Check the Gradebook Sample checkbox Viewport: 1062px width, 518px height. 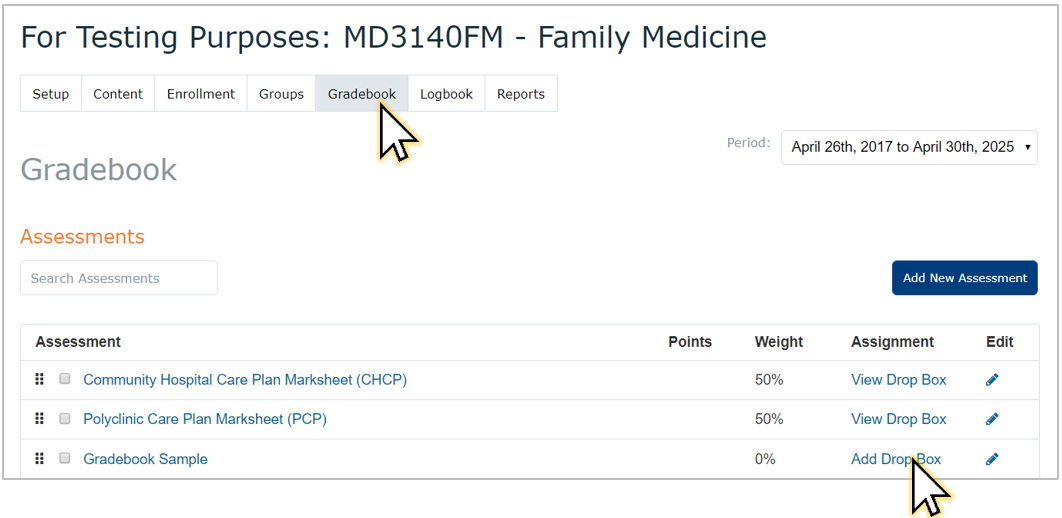(65, 458)
